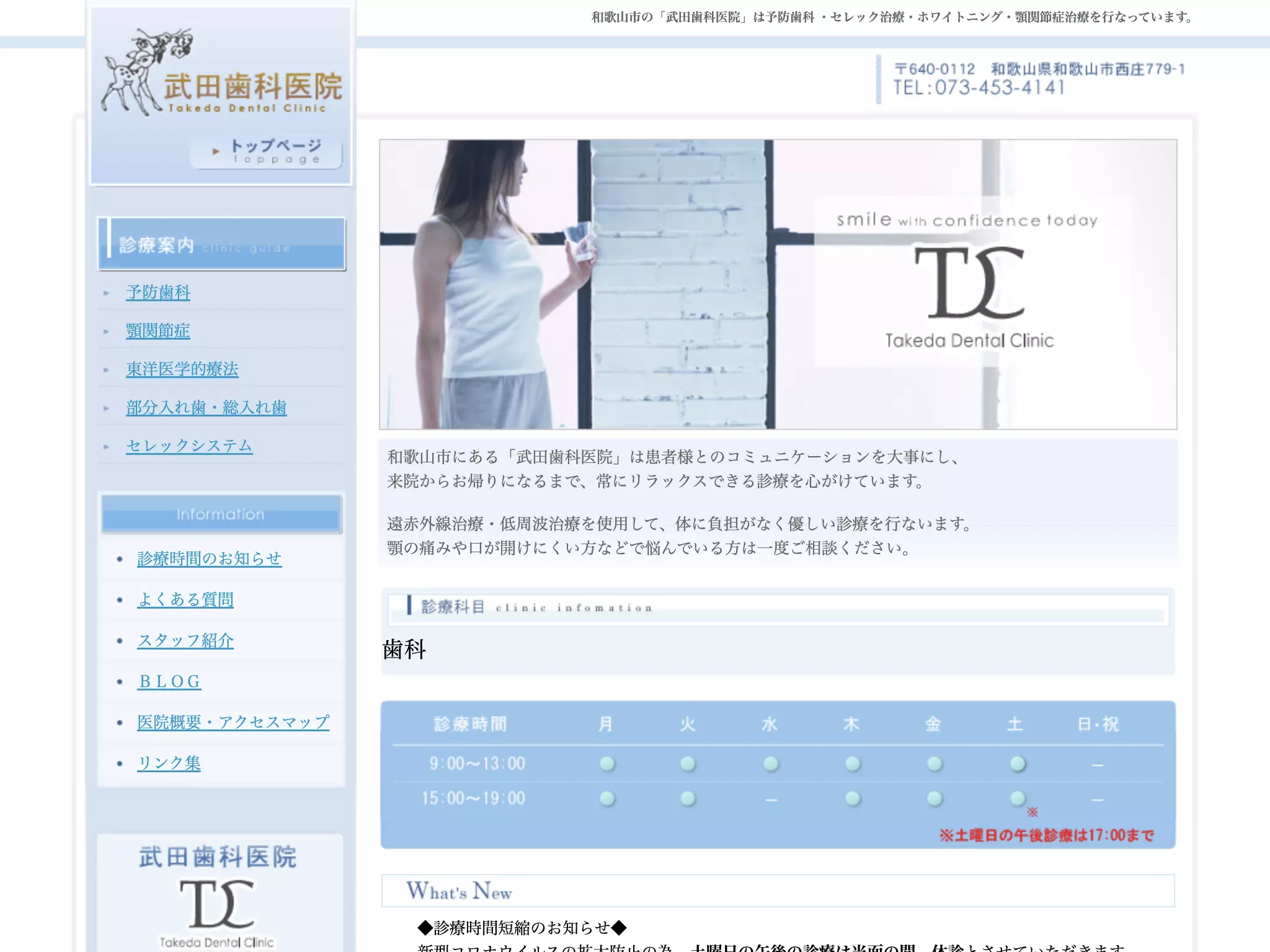Open the 顎関節症 link

(x=158, y=330)
